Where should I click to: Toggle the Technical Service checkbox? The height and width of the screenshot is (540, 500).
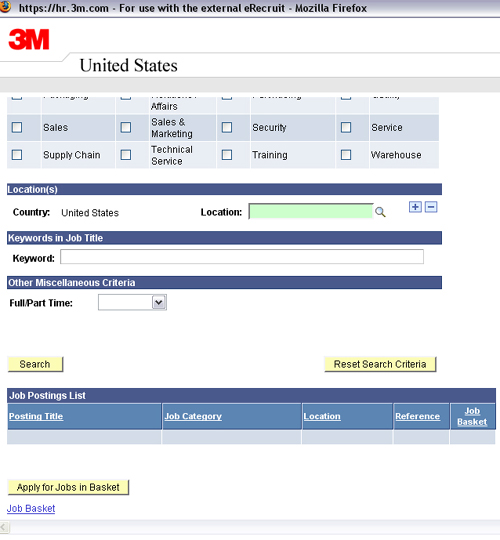[x=126, y=155]
